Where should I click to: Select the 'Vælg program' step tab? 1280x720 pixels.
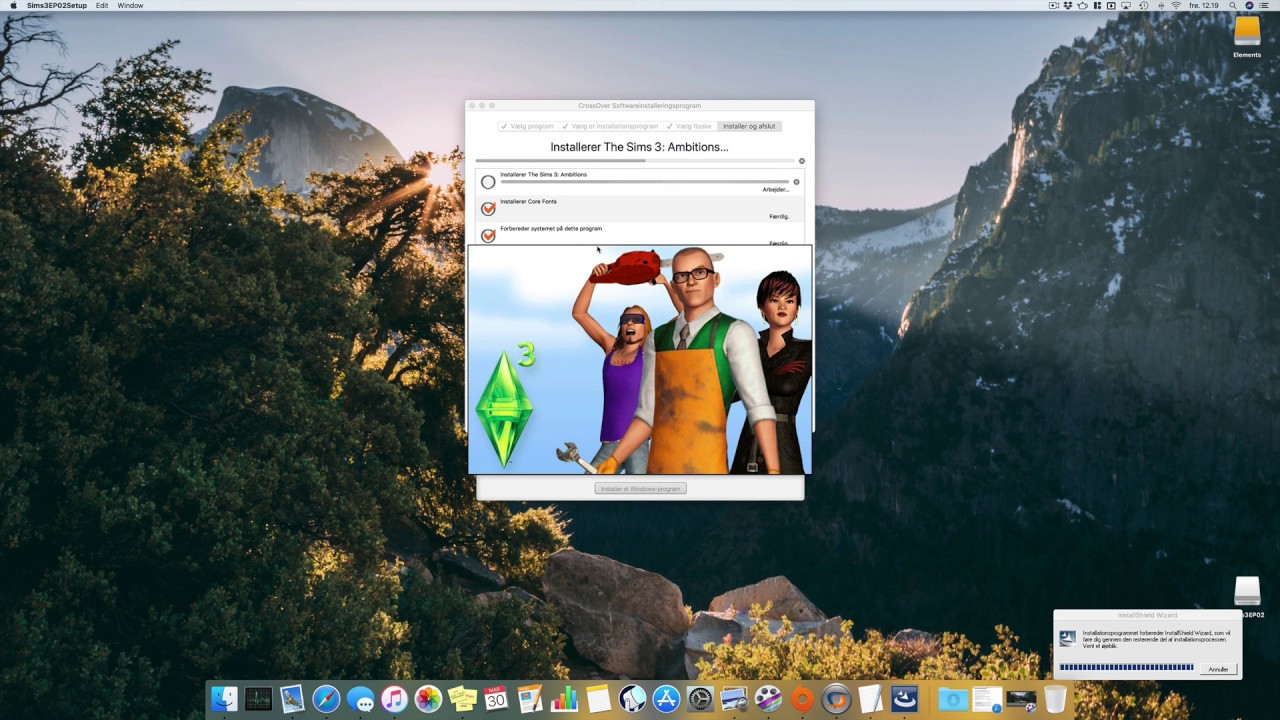pyautogui.click(x=528, y=126)
